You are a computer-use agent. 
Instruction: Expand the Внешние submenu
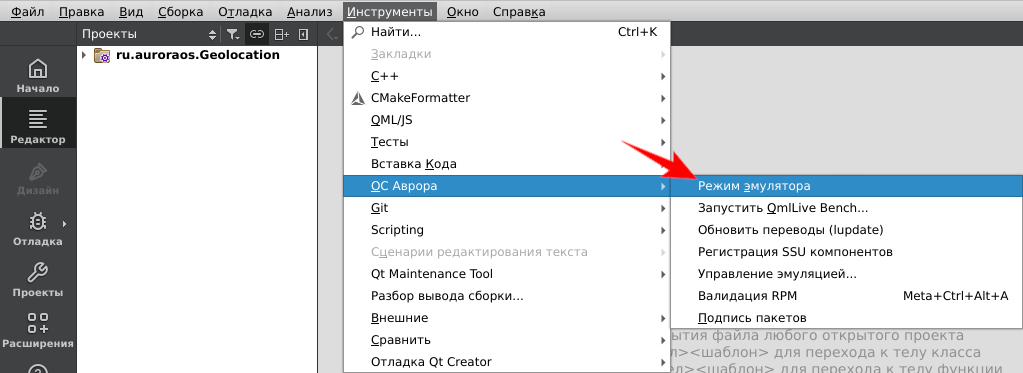507,318
